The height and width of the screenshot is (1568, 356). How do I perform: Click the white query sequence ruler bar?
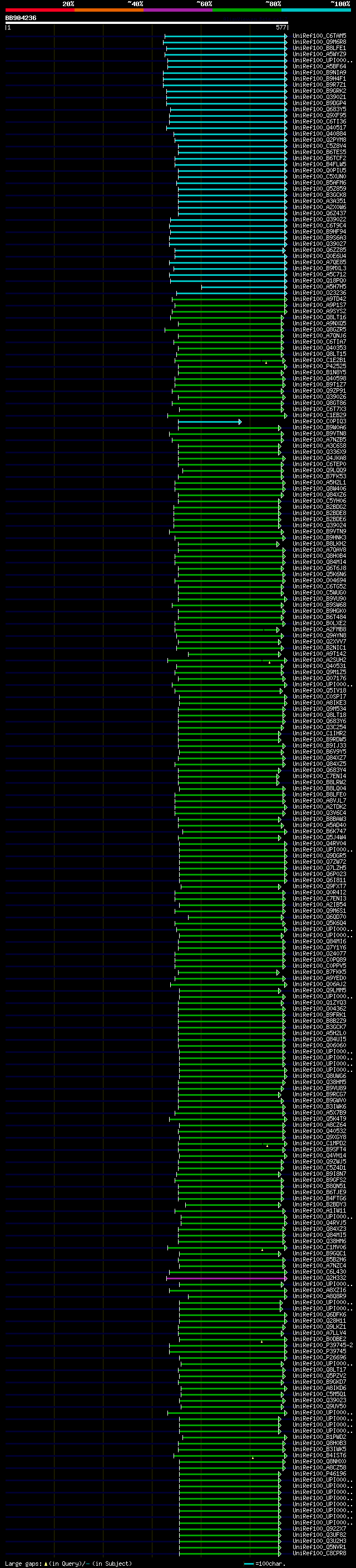[x=147, y=22]
